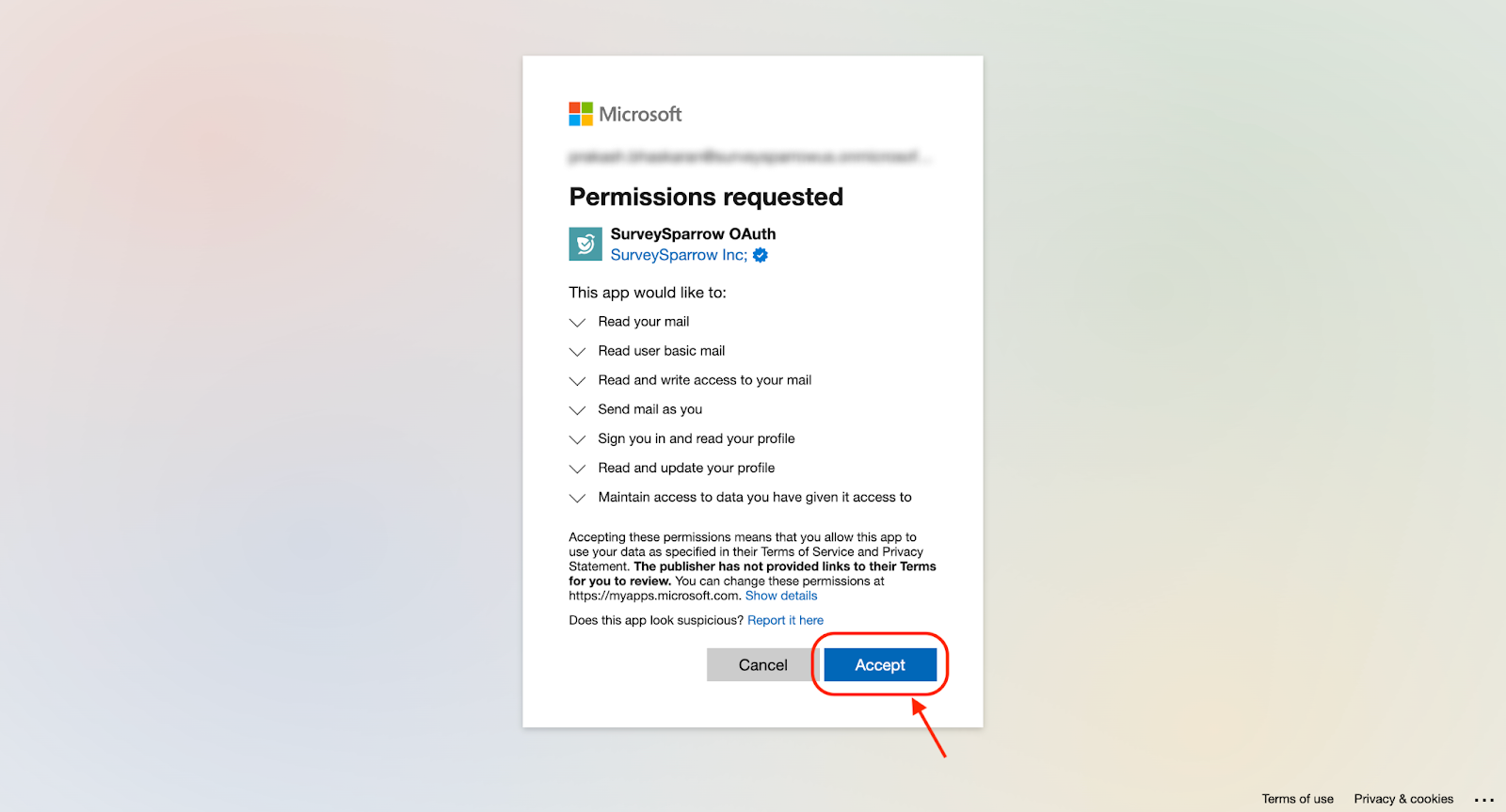Screen dimensions: 1506x812
Task: Click the "SurveySparrow OAuth" app name
Action: coord(693,233)
